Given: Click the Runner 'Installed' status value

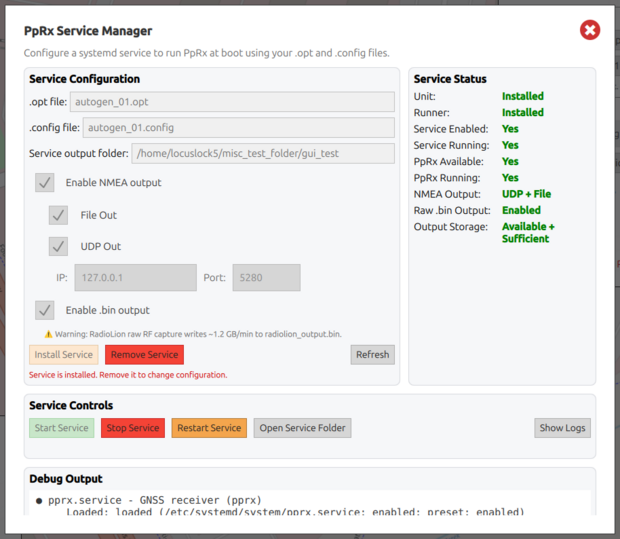Looking at the screenshot, I should [x=523, y=112].
